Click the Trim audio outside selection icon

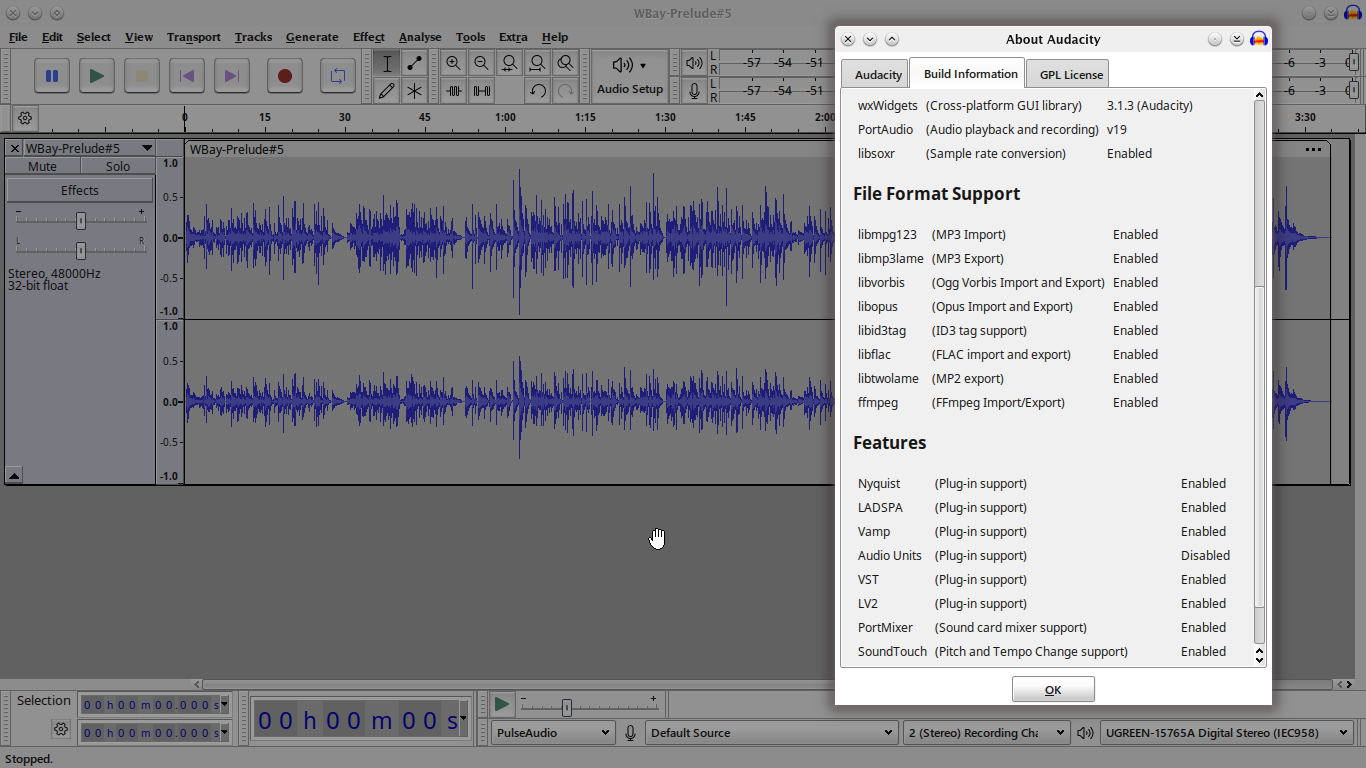coord(454,91)
